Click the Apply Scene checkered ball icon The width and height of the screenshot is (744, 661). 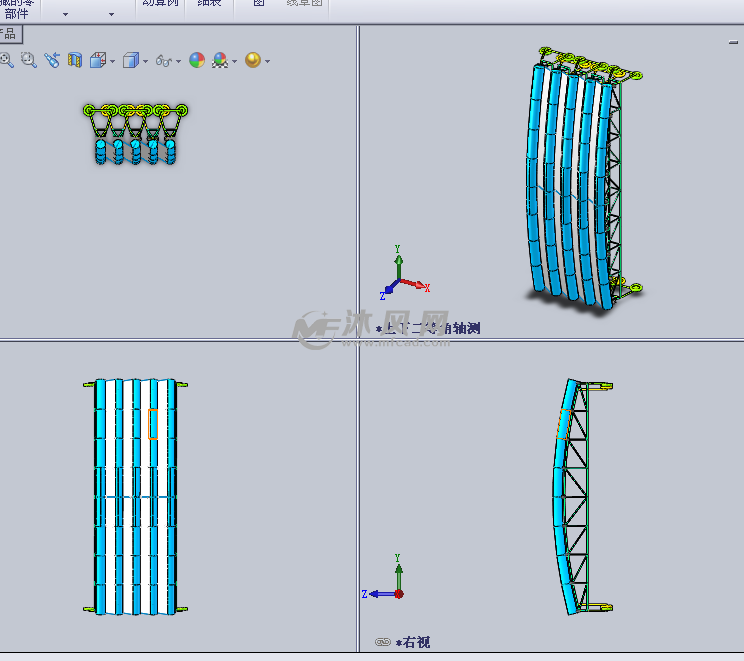(220, 60)
